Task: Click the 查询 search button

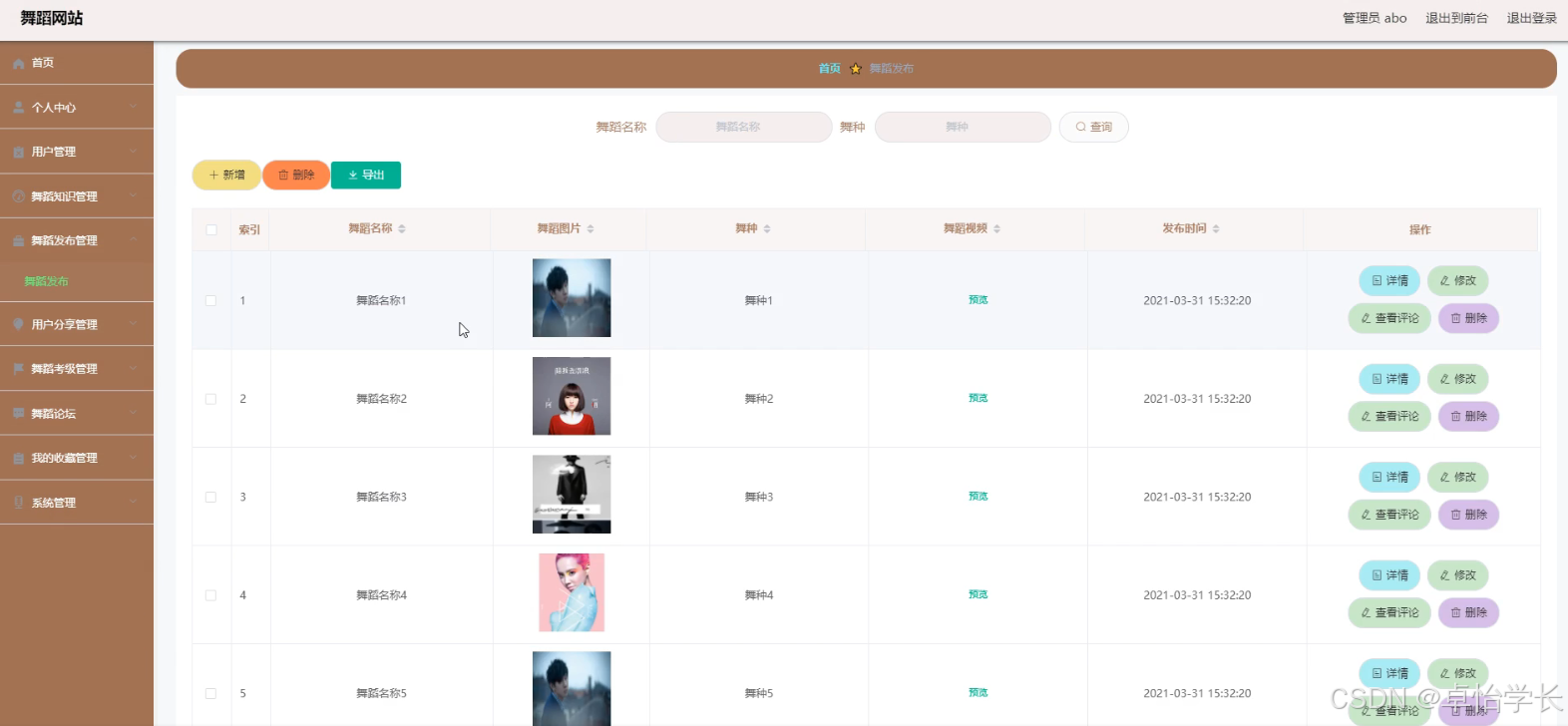Action: [x=1093, y=127]
